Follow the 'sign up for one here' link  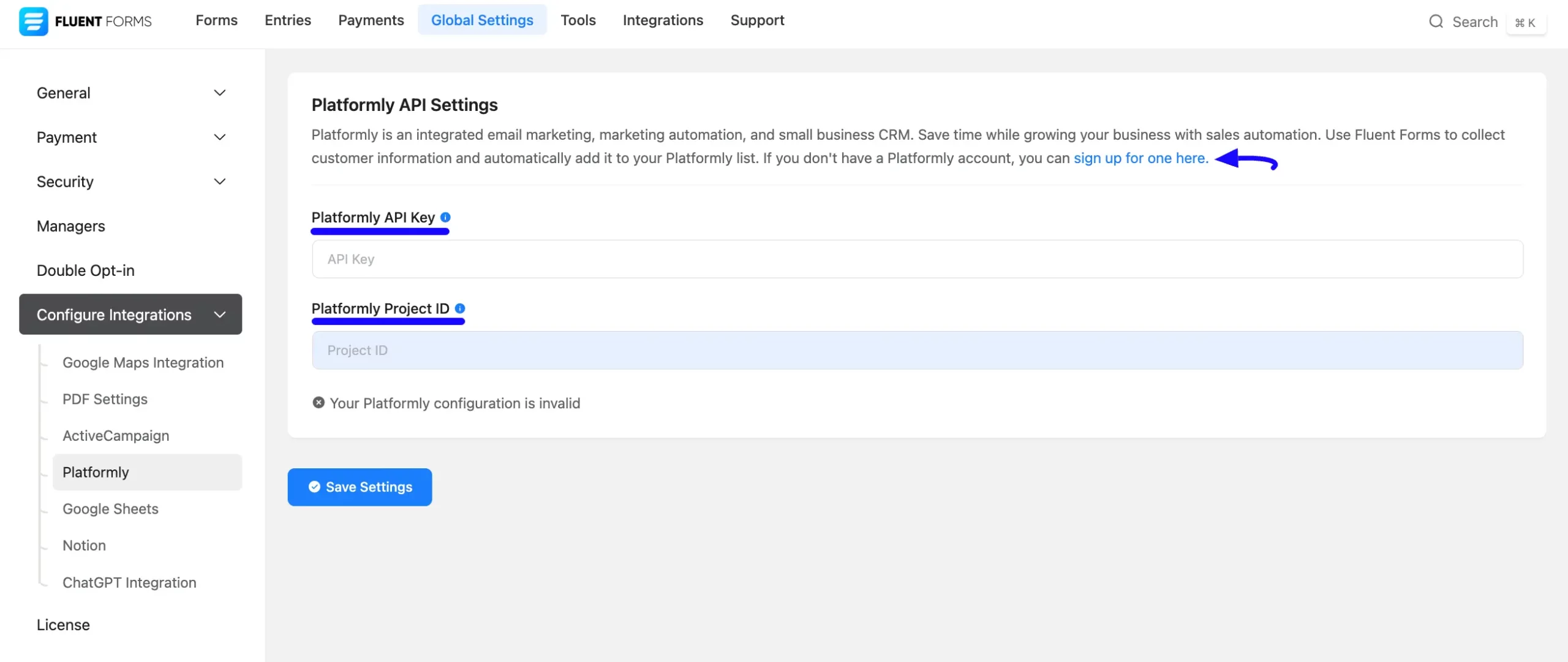(1141, 158)
